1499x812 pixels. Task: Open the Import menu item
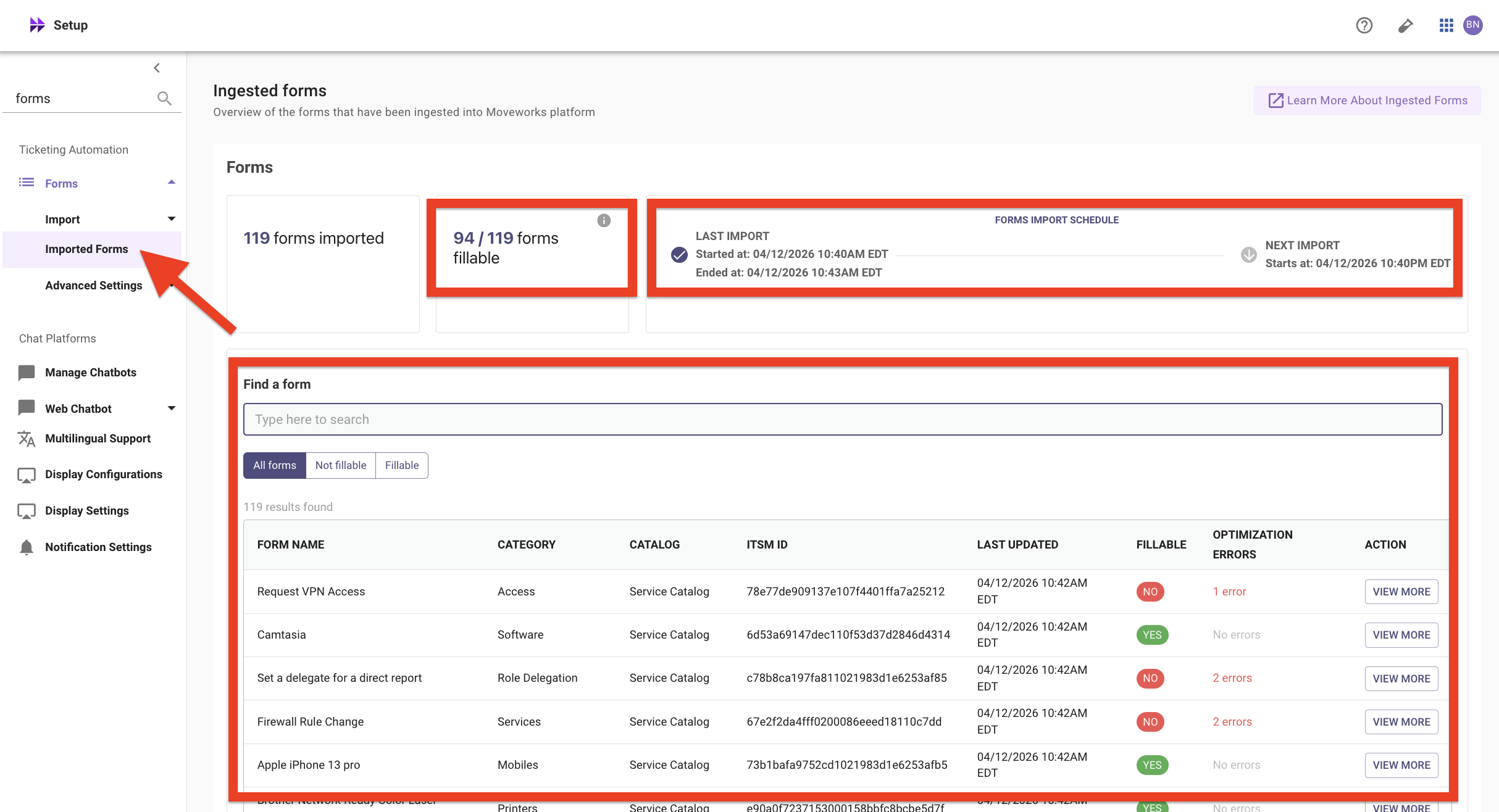(62, 220)
